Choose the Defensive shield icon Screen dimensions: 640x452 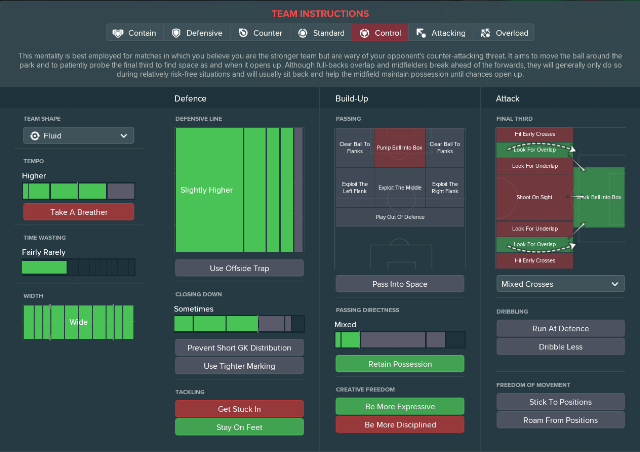coord(176,33)
